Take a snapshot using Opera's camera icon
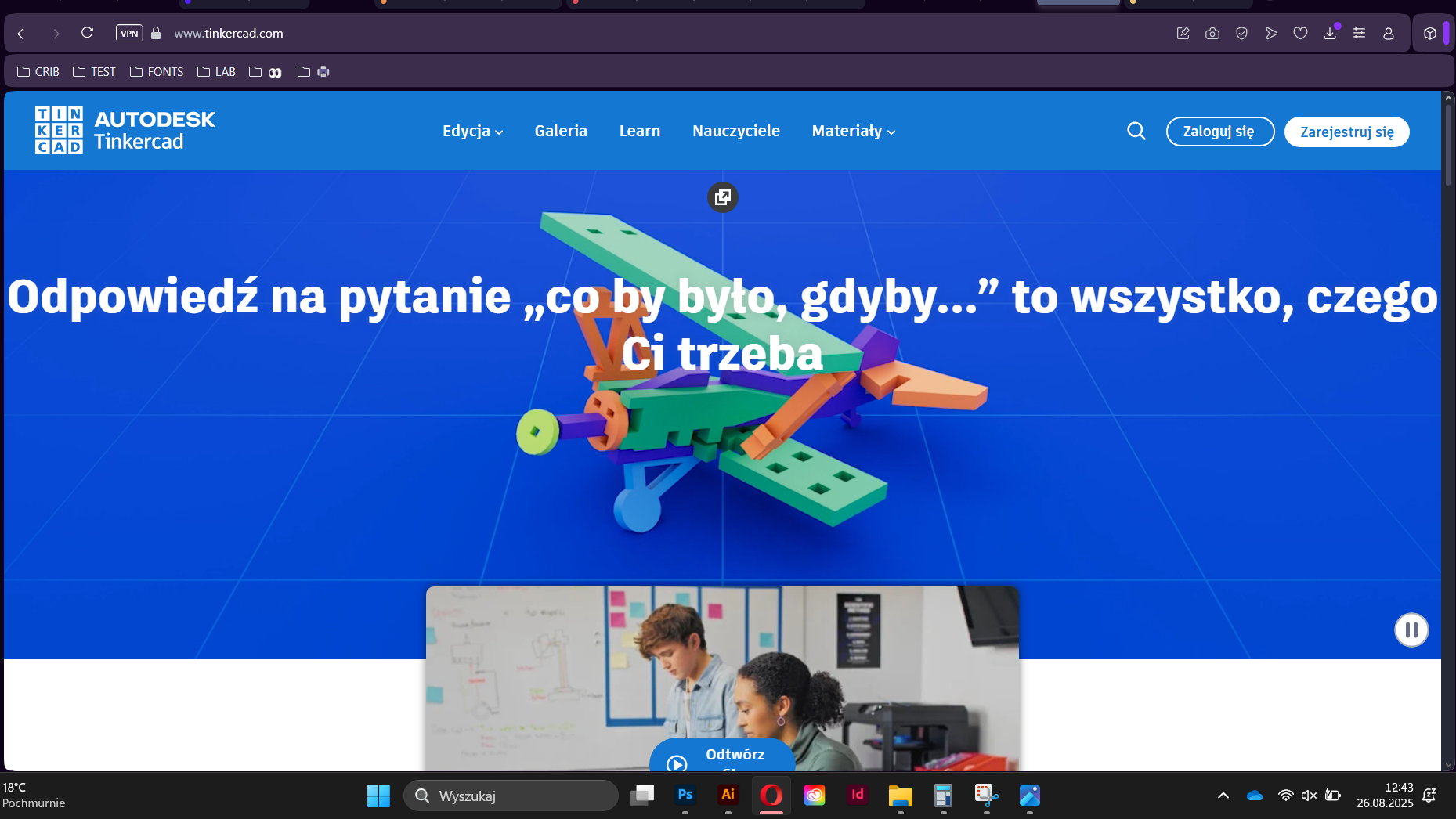 coord(1212,33)
